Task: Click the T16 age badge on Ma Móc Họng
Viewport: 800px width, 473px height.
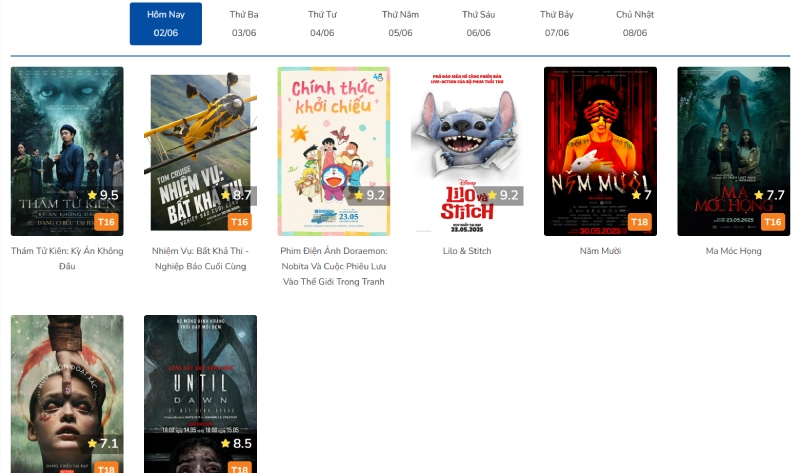Action: [x=772, y=222]
